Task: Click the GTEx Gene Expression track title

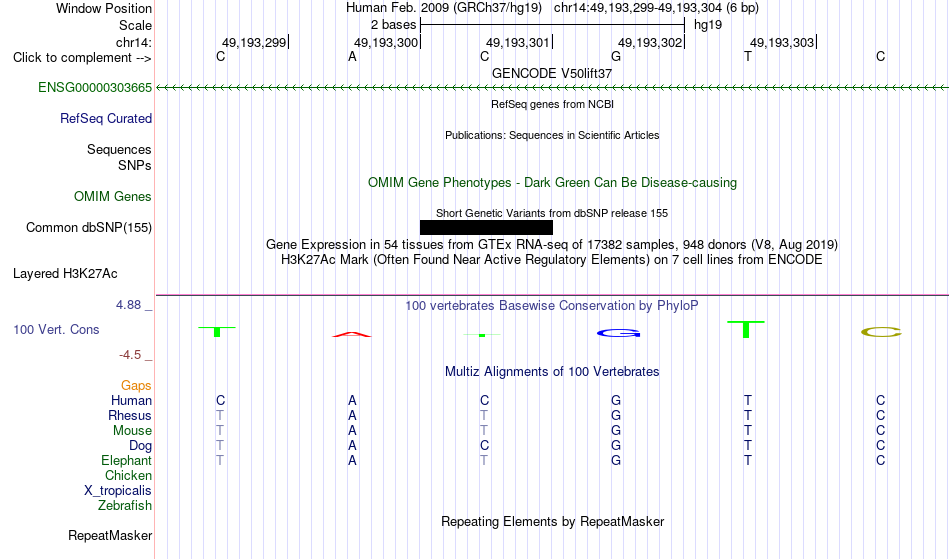Action: (x=552, y=245)
